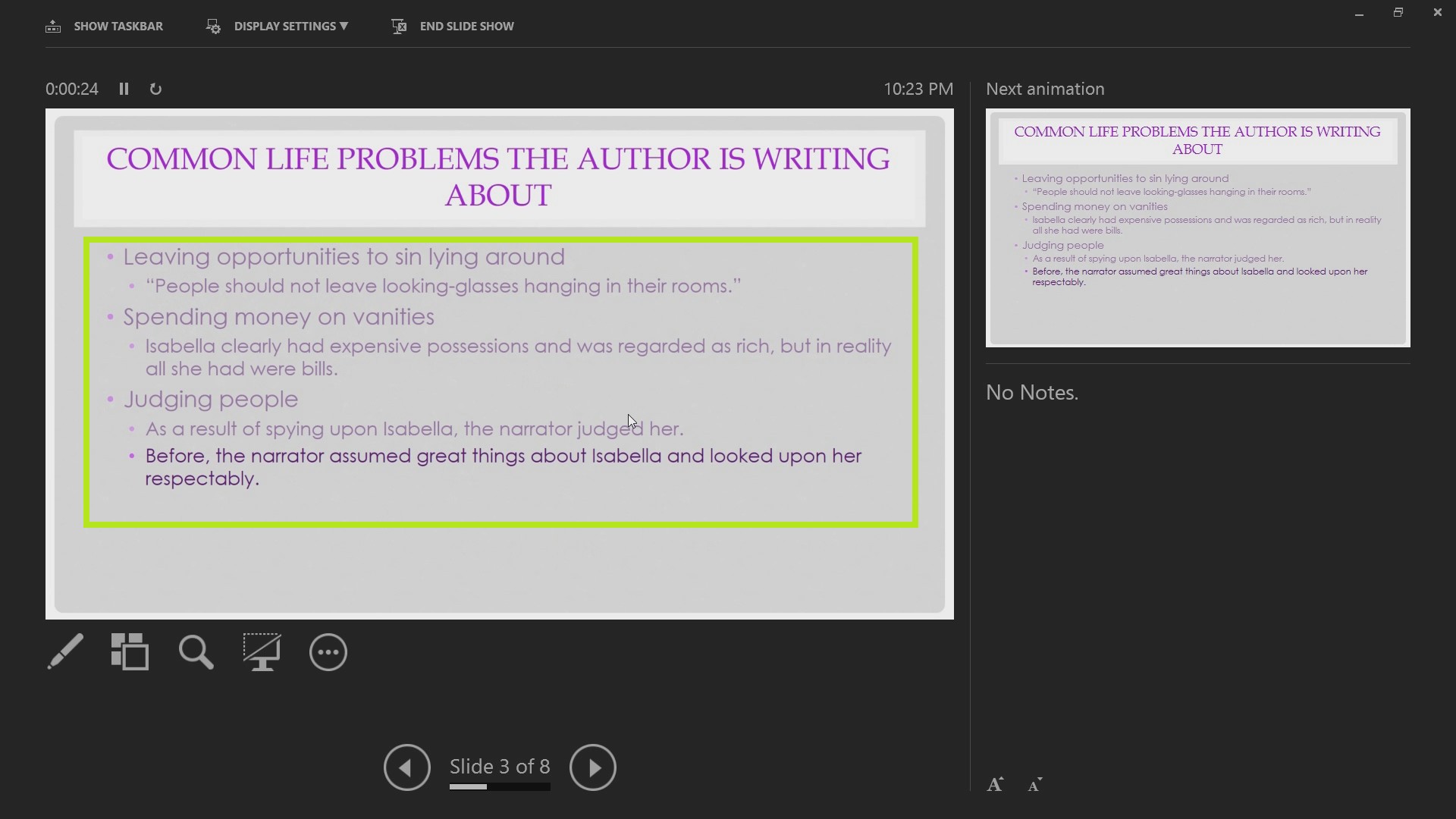Click the 'Judging people' bullet
The height and width of the screenshot is (819, 1456).
(x=211, y=399)
